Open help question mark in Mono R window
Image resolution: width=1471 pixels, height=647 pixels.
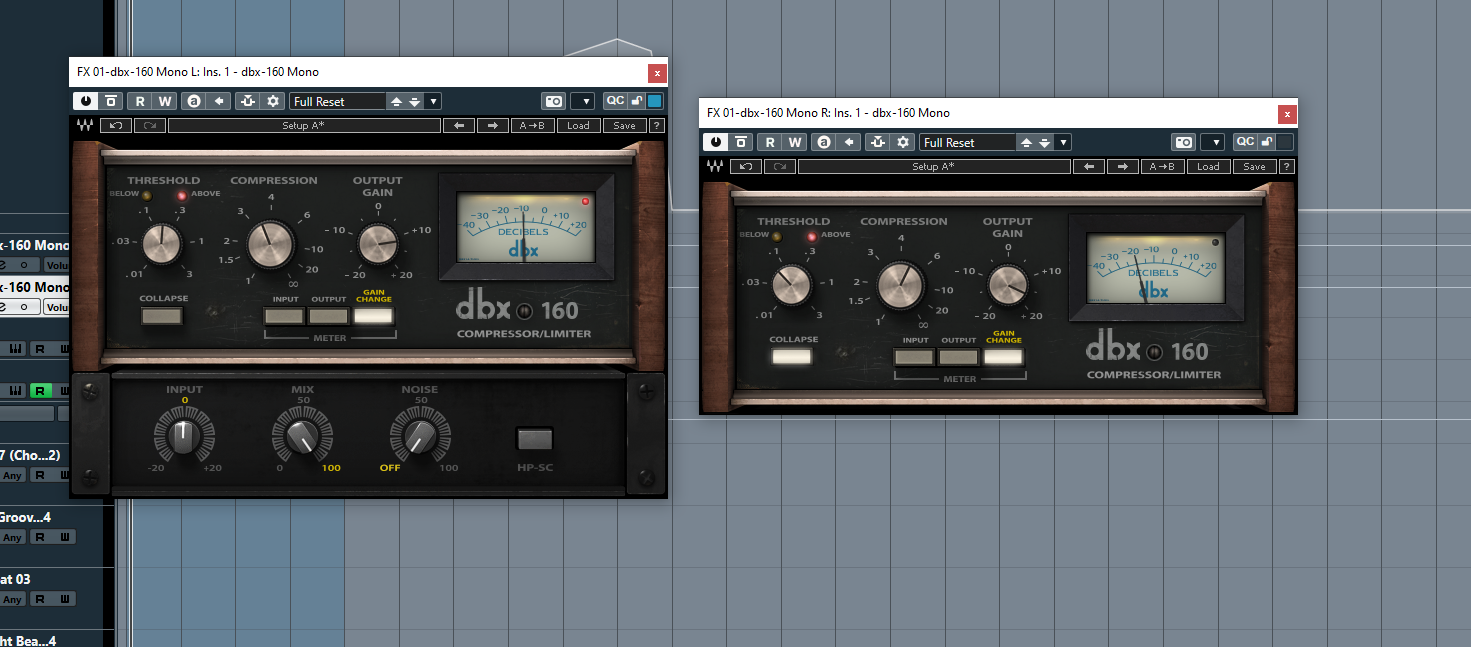(1286, 167)
